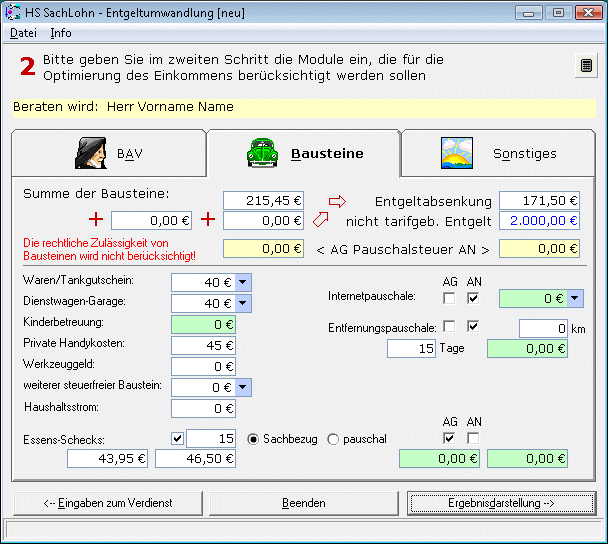Toggle AN checkbox for Entfernungspauschale
This screenshot has width=608, height=544.
point(474,327)
